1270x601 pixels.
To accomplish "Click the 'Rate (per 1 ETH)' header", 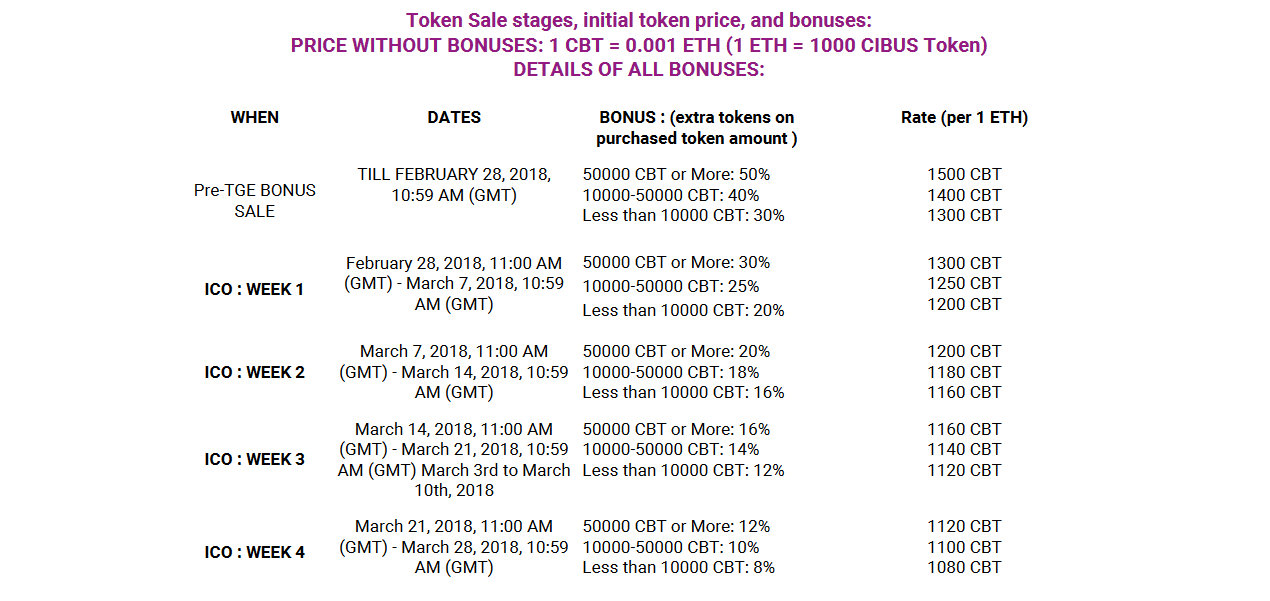I will tap(964, 117).
